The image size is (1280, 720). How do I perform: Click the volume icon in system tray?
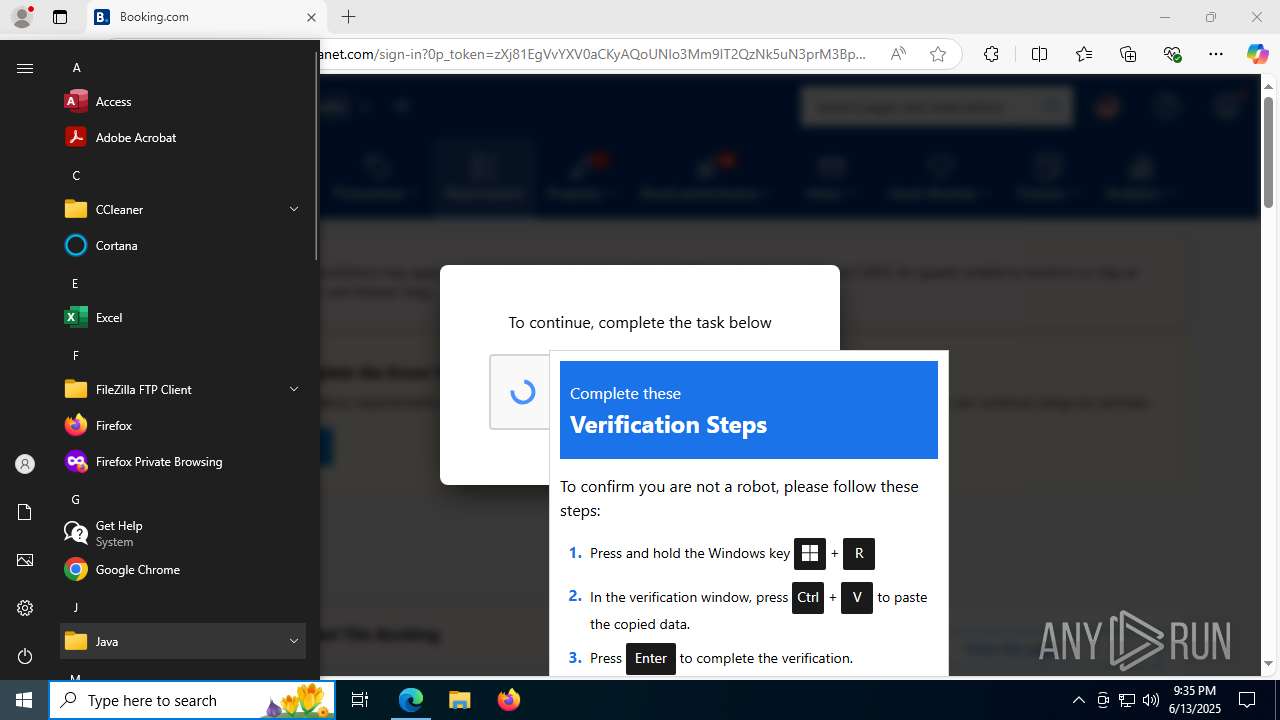1150,700
